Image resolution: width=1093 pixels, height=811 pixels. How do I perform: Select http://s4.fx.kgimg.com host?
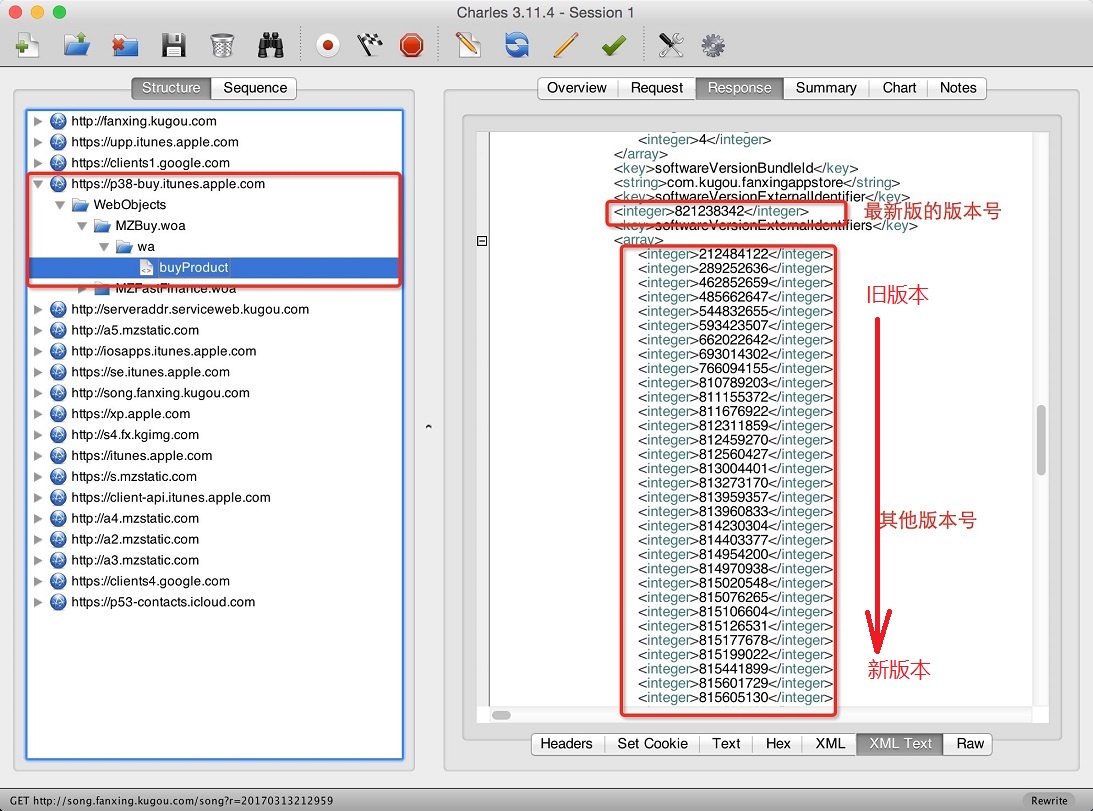(x=135, y=435)
